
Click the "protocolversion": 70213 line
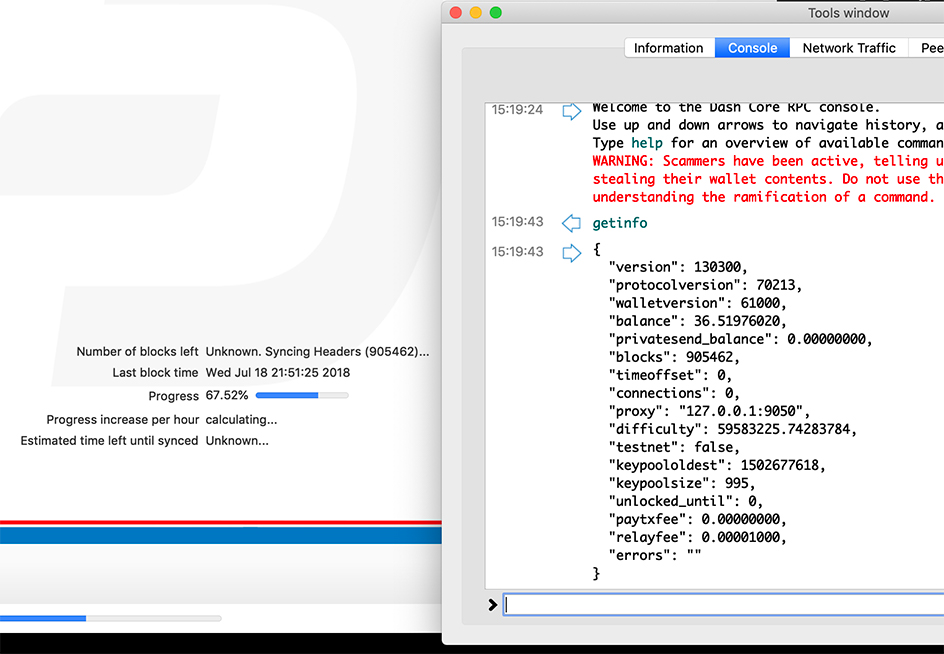(x=705, y=285)
